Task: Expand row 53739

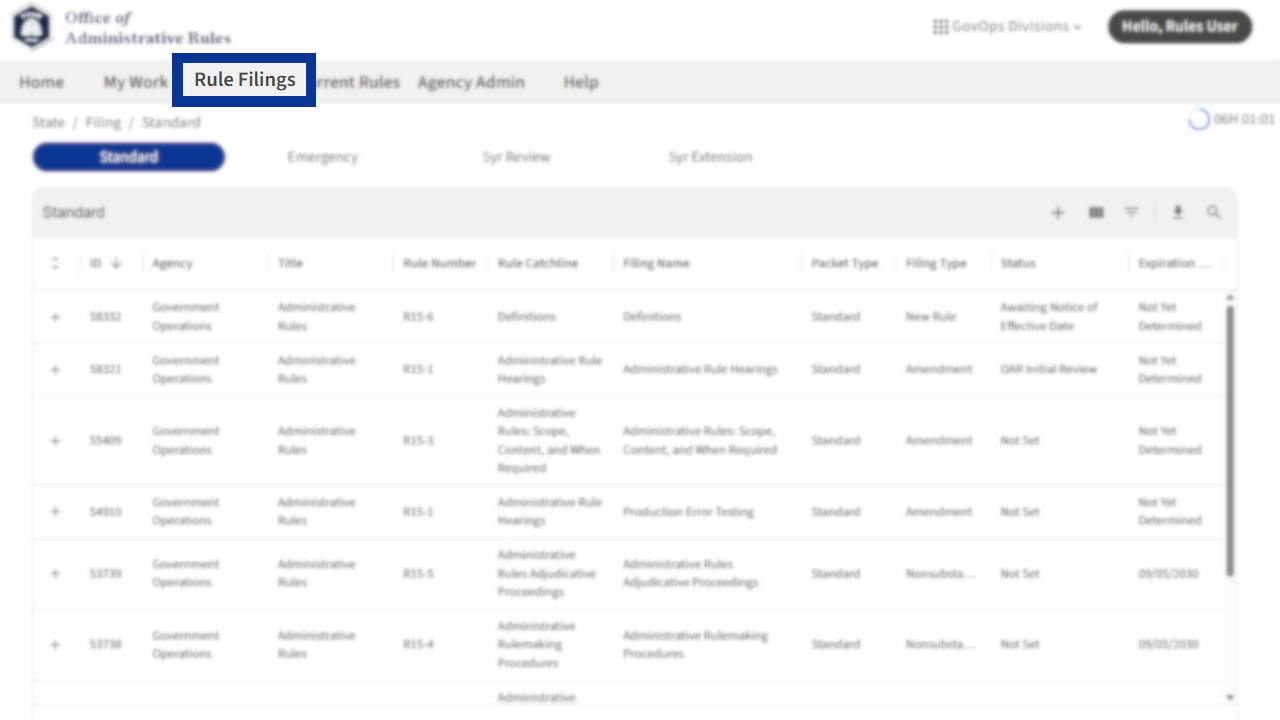Action: pos(55,573)
